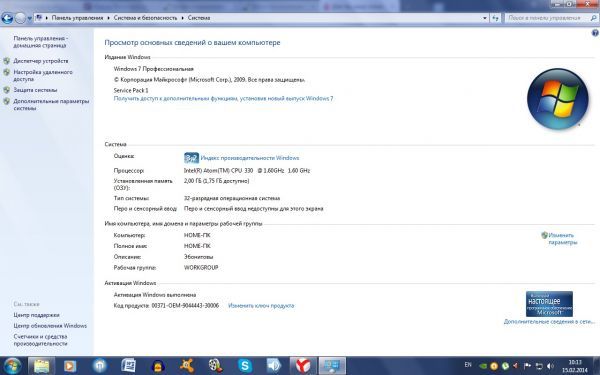Click the control panel search field
The width and height of the screenshot is (600, 375).
(x=548, y=18)
